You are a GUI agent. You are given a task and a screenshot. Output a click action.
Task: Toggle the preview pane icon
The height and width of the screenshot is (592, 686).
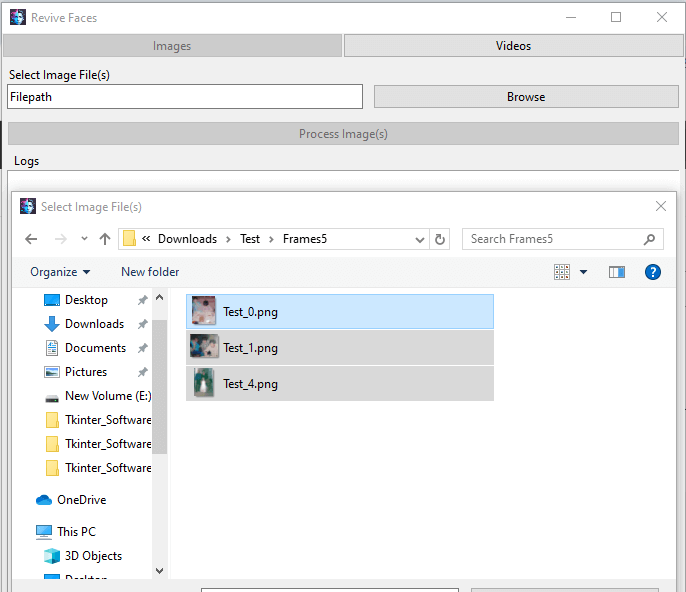pyautogui.click(x=616, y=272)
